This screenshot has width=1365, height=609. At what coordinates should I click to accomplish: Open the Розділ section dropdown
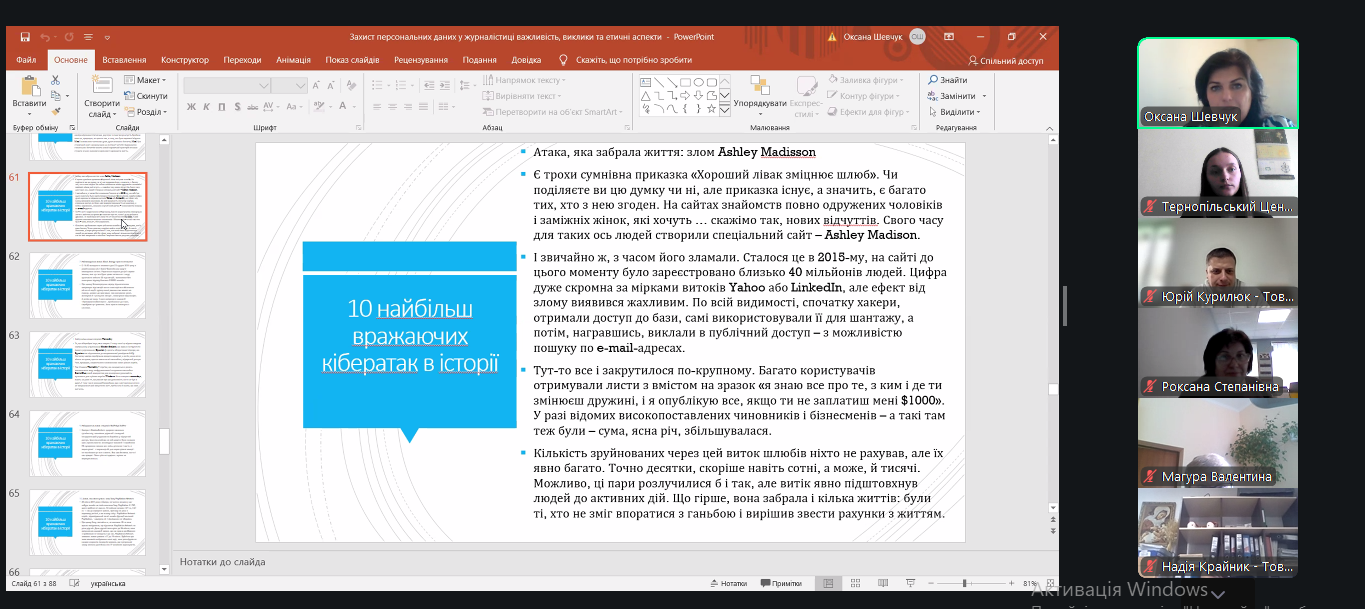[146, 112]
